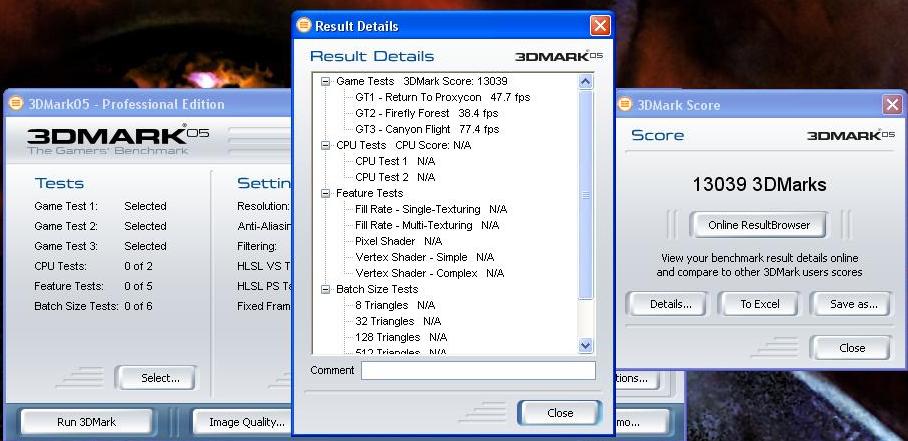Select Fill Rate - Single-Texturing row
The width and height of the screenshot is (908, 441).
(x=431, y=210)
